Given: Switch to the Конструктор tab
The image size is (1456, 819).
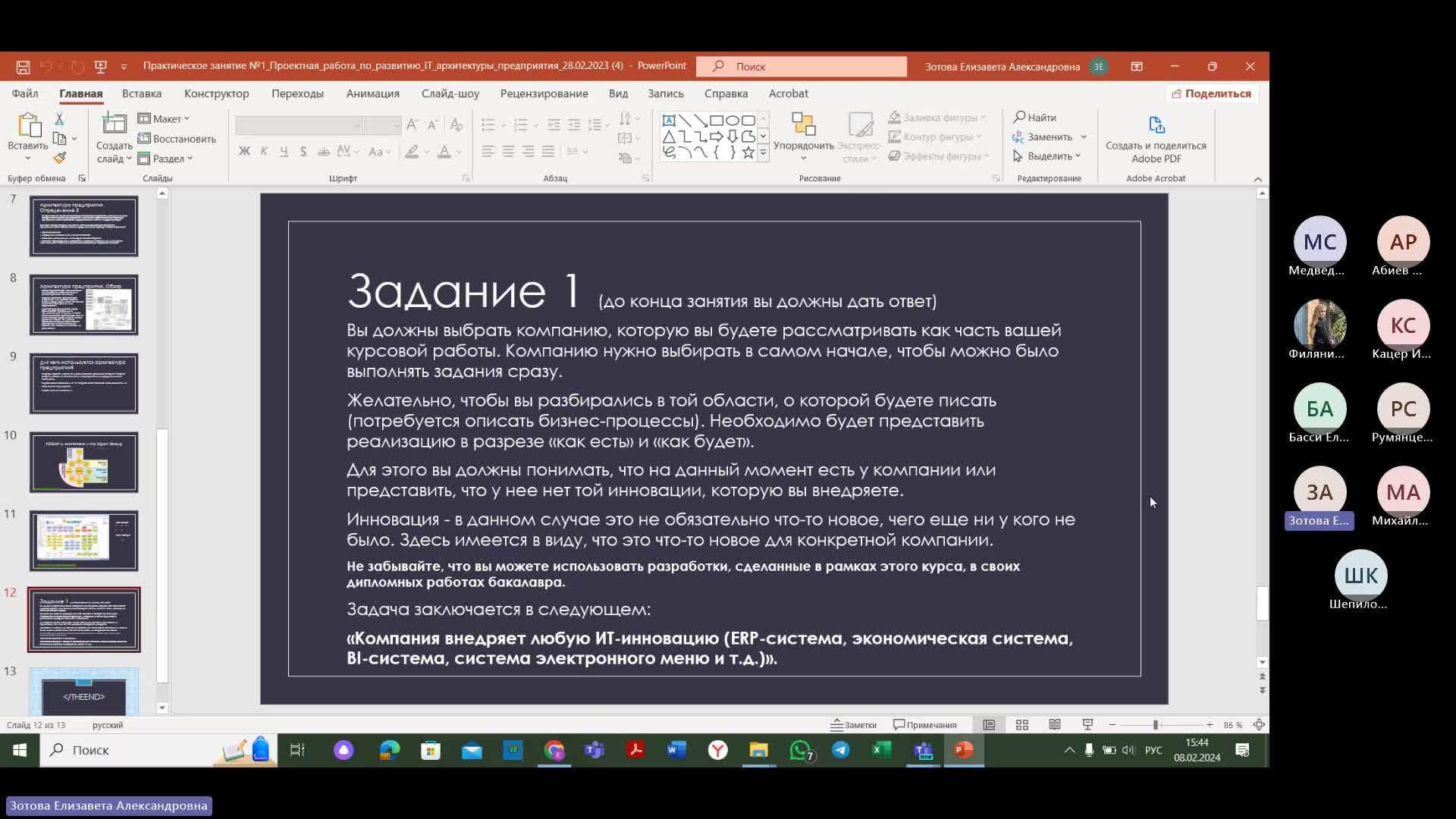Looking at the screenshot, I should [216, 93].
